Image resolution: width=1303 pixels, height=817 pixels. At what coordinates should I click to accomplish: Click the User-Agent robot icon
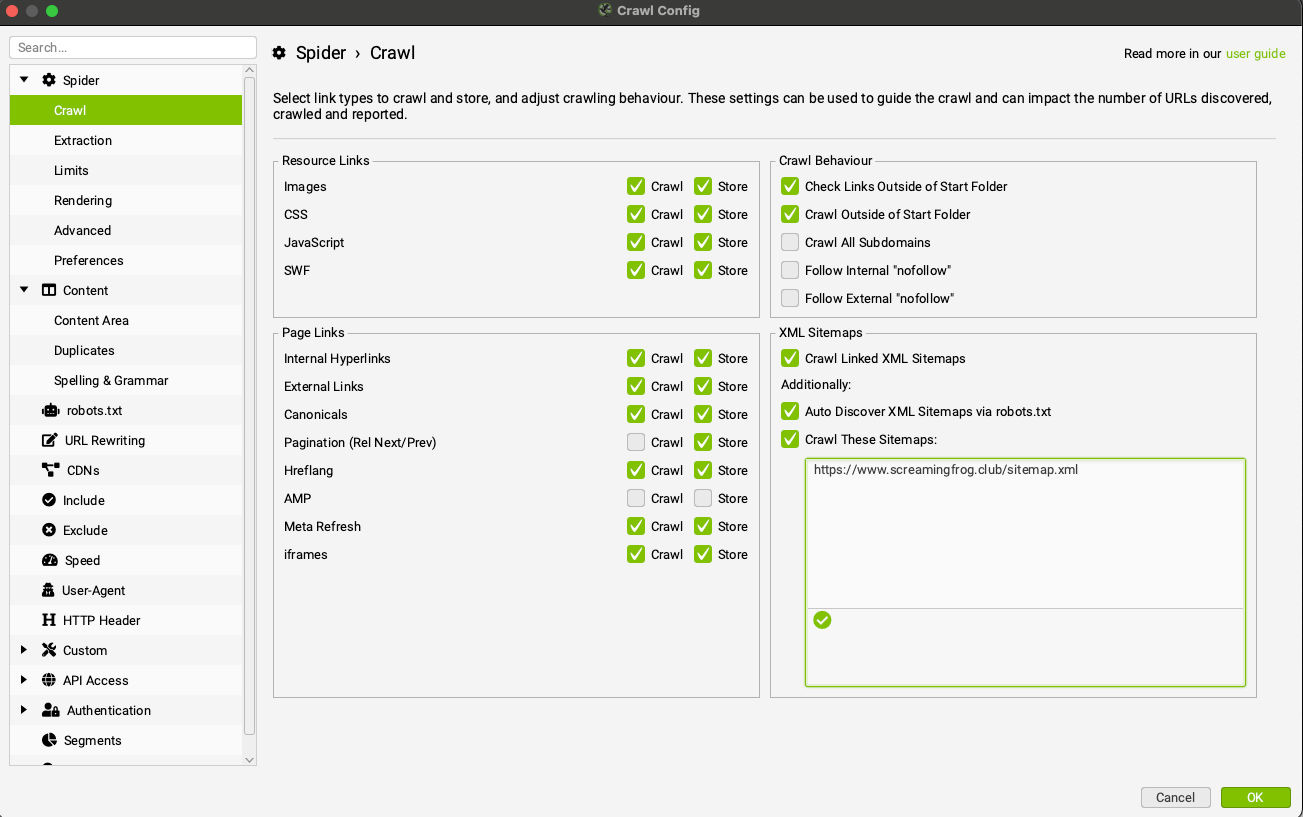tap(50, 590)
